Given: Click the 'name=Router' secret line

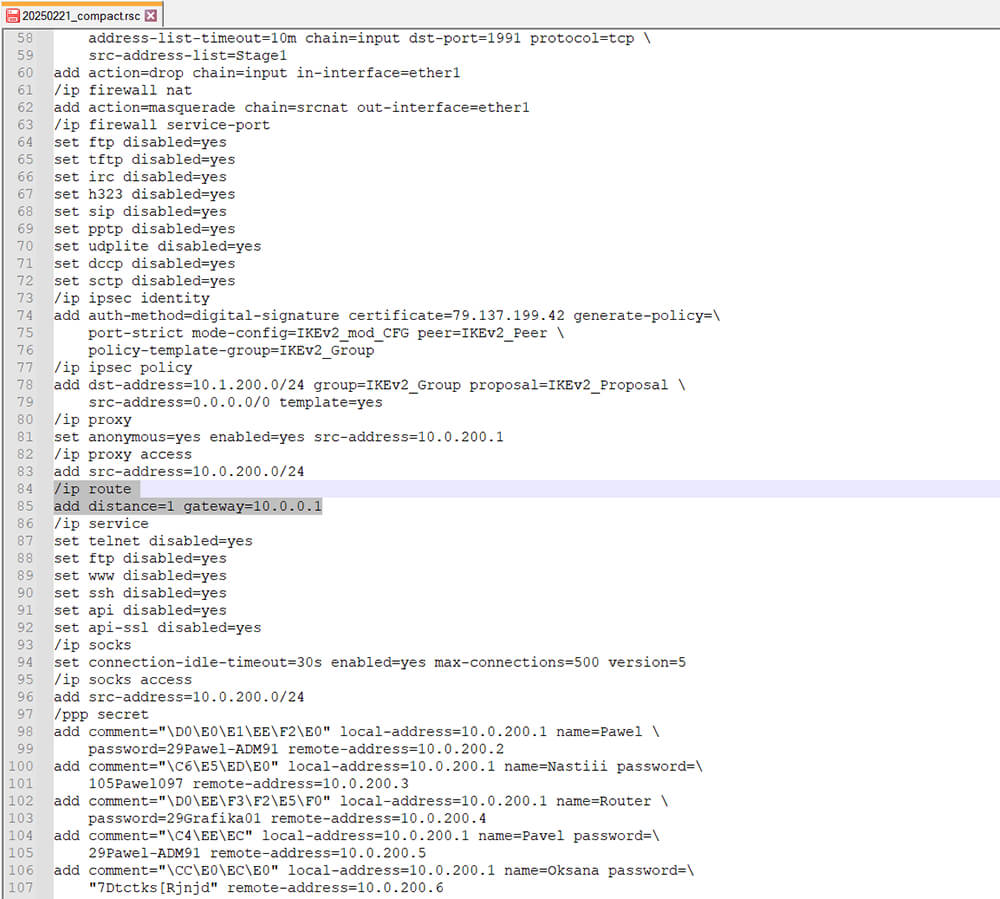Looking at the screenshot, I should pyautogui.click(x=361, y=801).
